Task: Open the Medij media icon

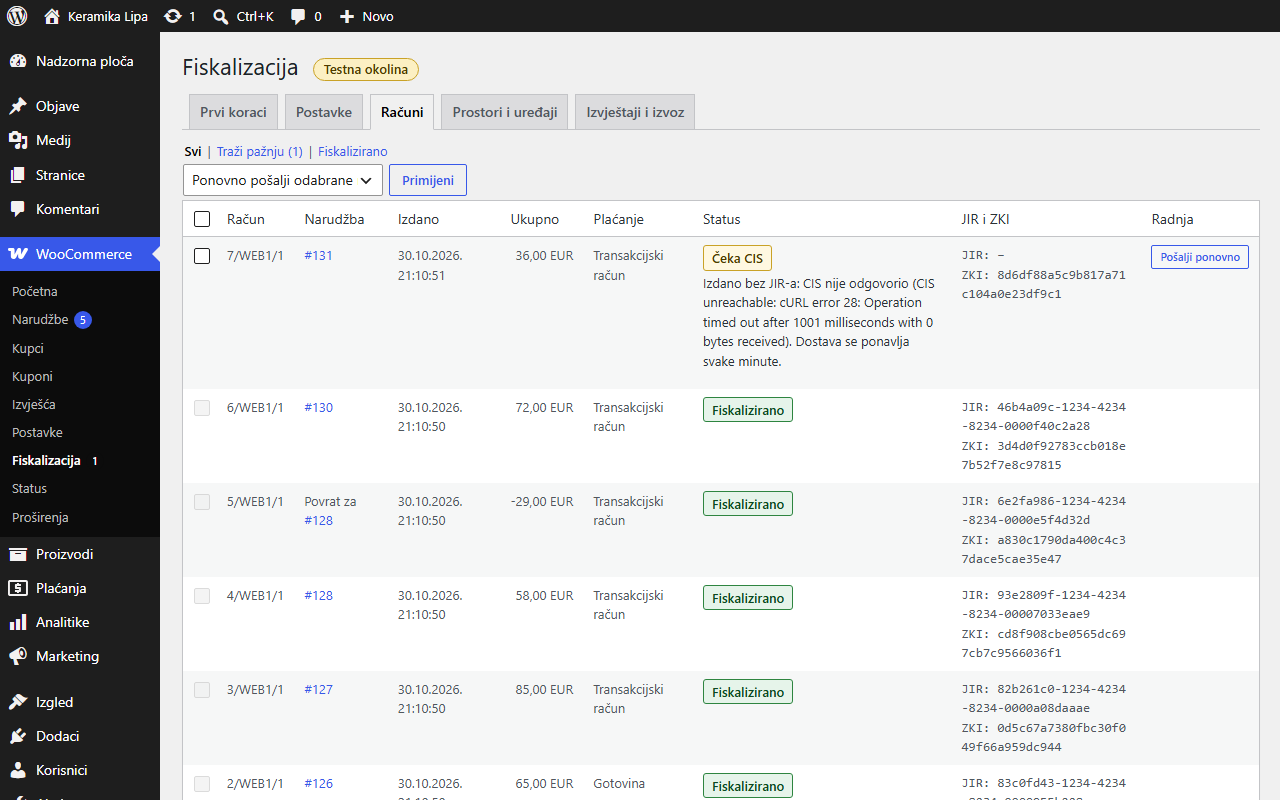Action: click(x=18, y=140)
